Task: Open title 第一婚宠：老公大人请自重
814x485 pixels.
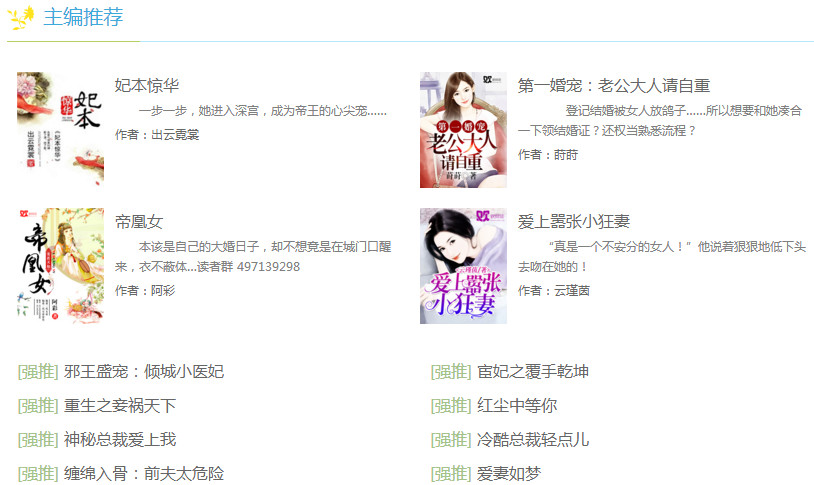Action: pyautogui.click(x=614, y=85)
